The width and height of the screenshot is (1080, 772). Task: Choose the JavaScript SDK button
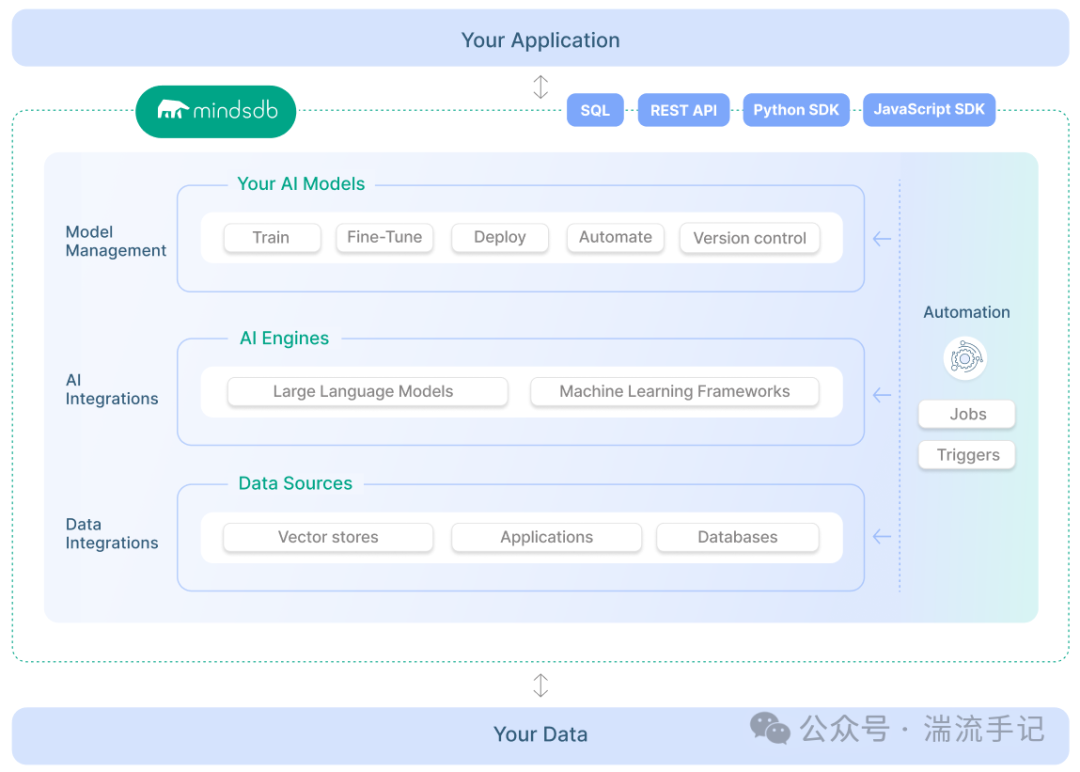[x=929, y=109]
